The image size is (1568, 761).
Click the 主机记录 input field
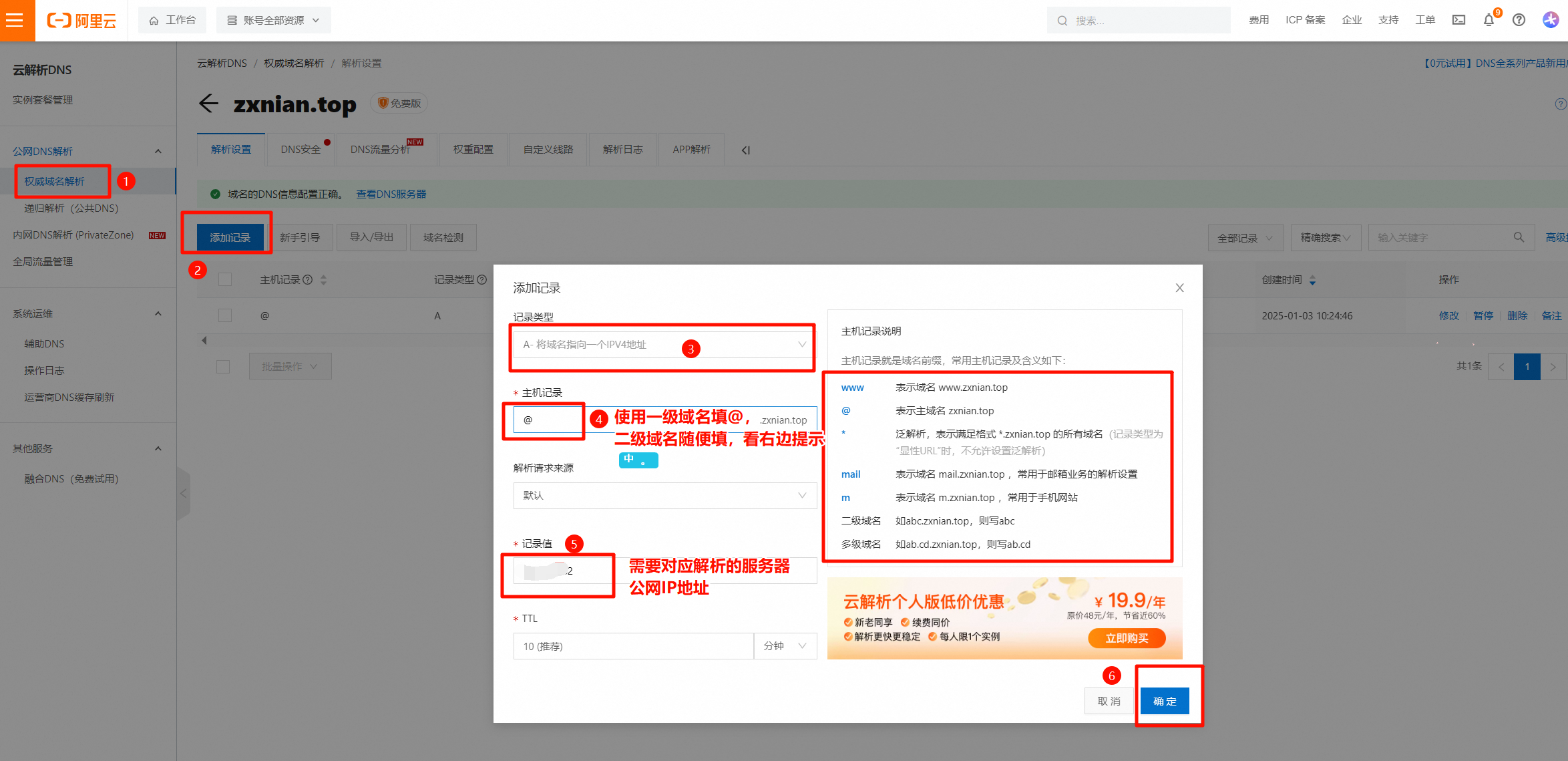click(x=548, y=420)
